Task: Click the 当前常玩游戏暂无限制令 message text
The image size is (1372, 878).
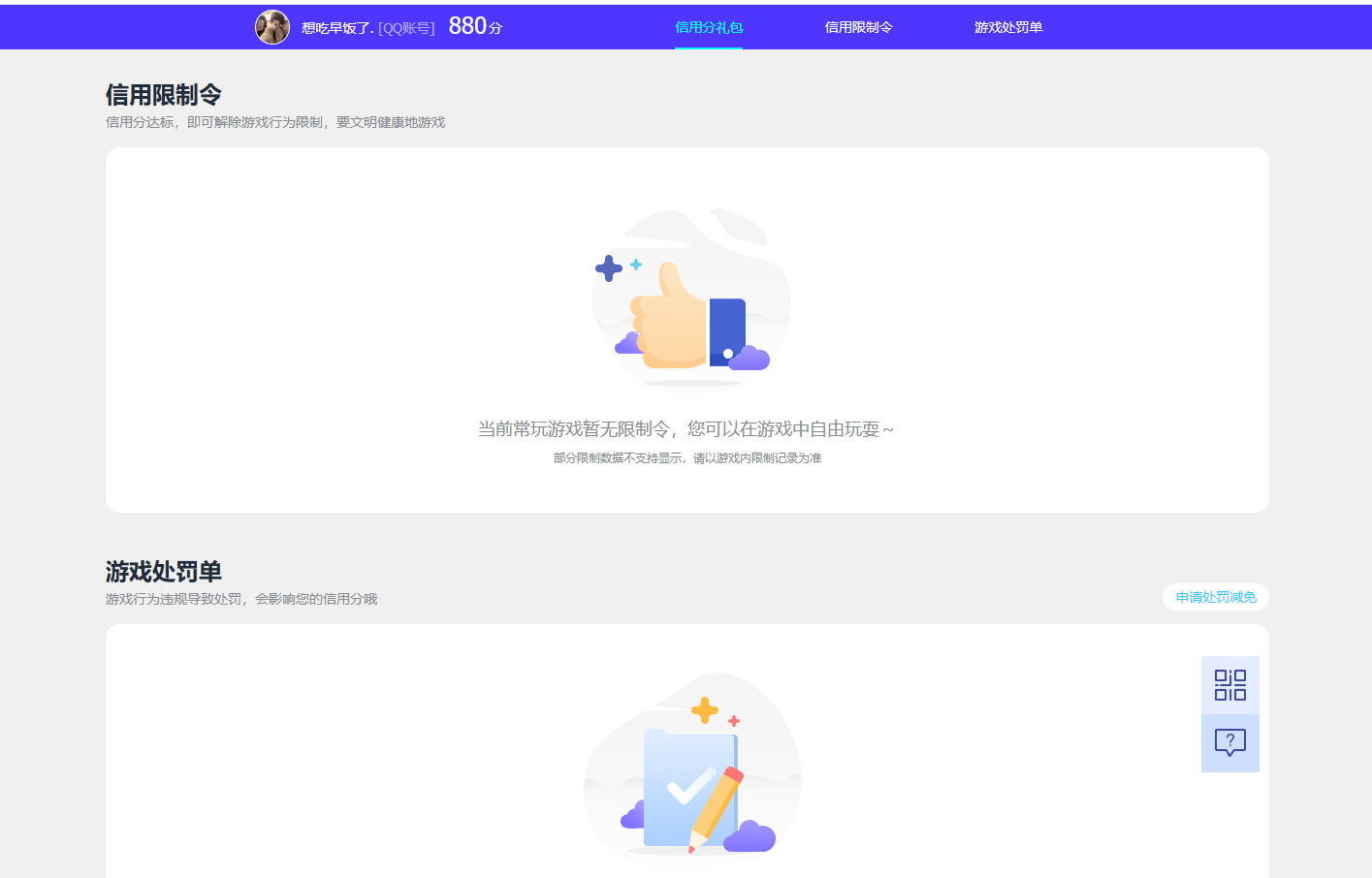Action: click(x=686, y=428)
